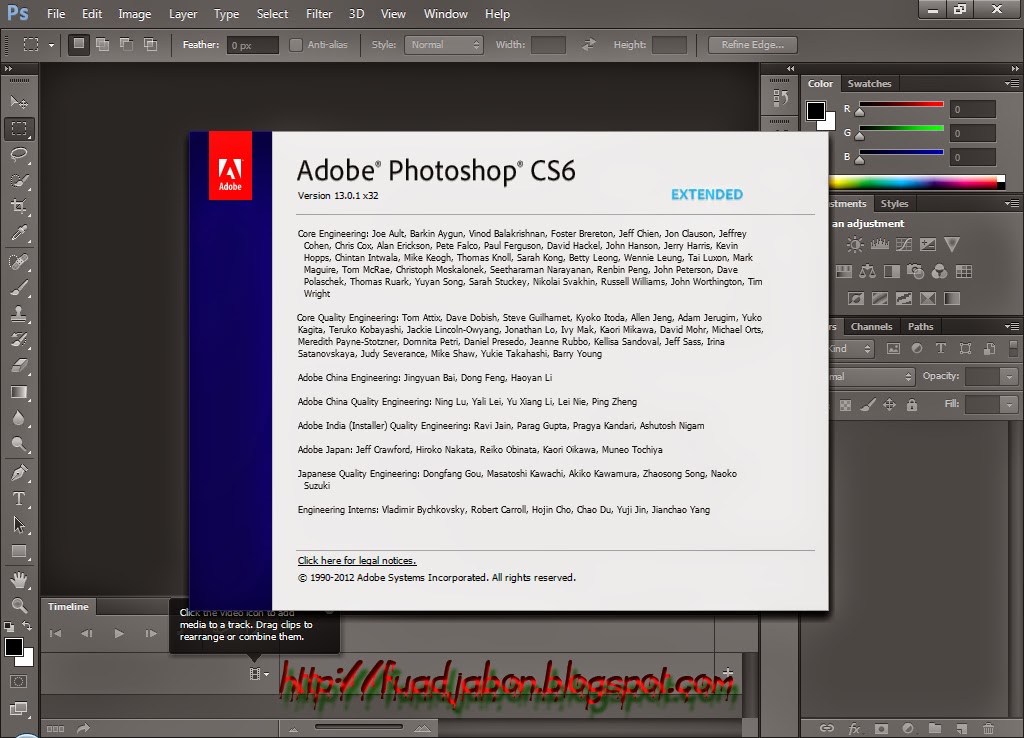1024x738 pixels.
Task: Select the Lasso tool
Action: click(19, 155)
